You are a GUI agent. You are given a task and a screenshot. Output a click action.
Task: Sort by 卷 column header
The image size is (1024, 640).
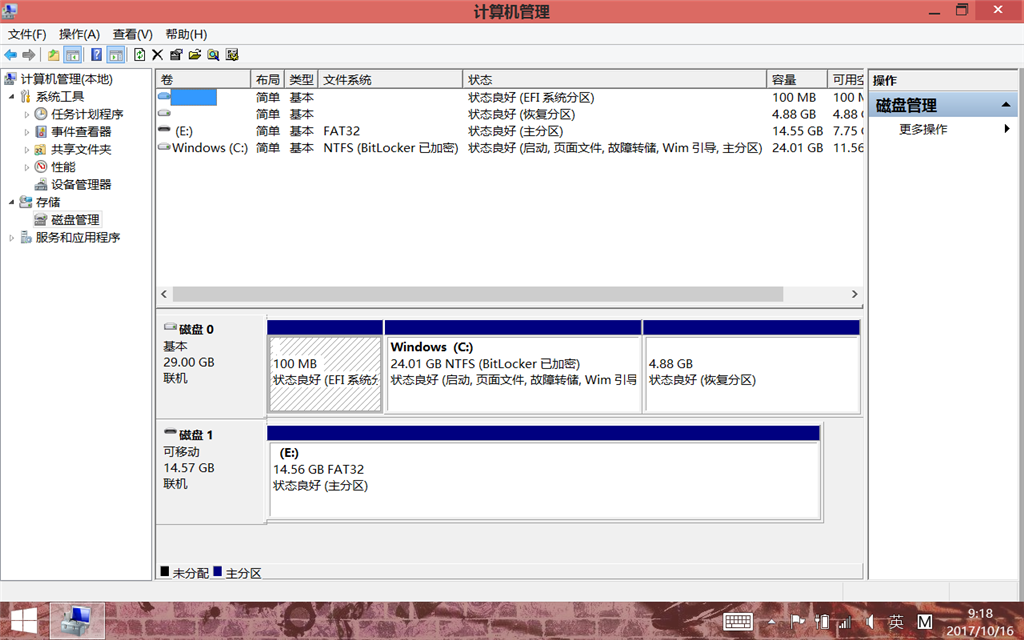click(203, 80)
